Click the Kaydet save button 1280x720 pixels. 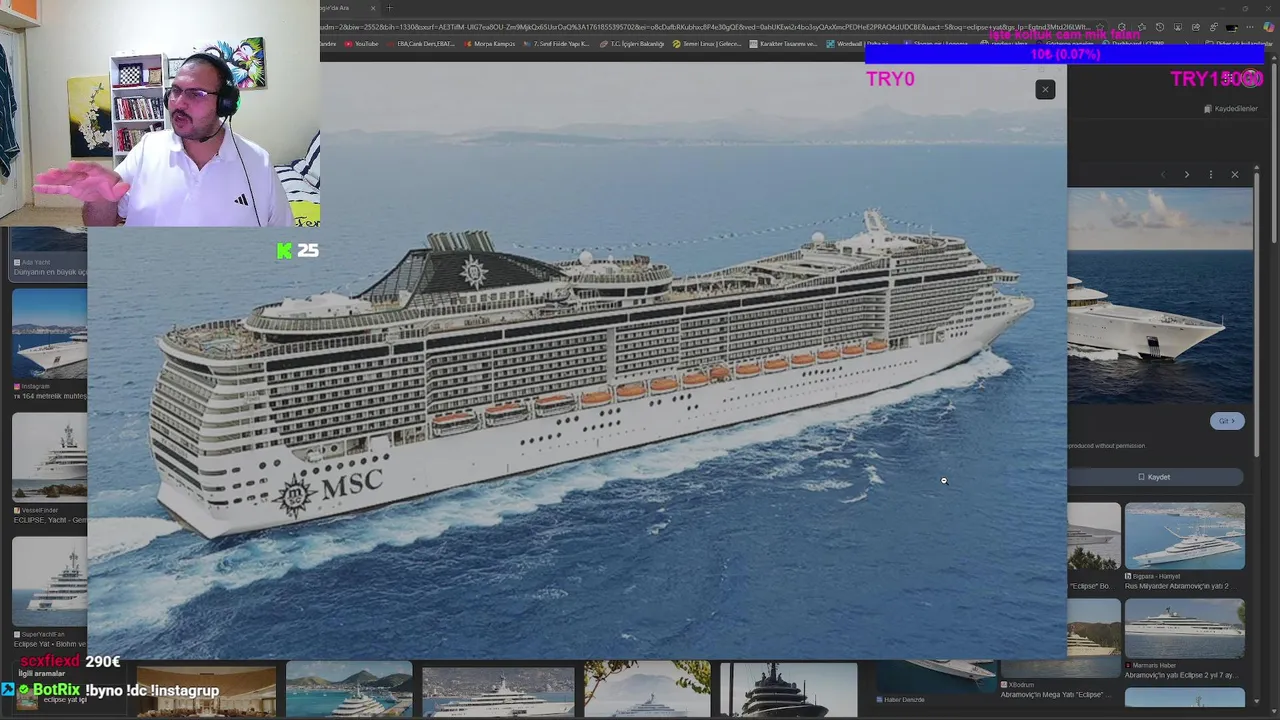(1154, 477)
